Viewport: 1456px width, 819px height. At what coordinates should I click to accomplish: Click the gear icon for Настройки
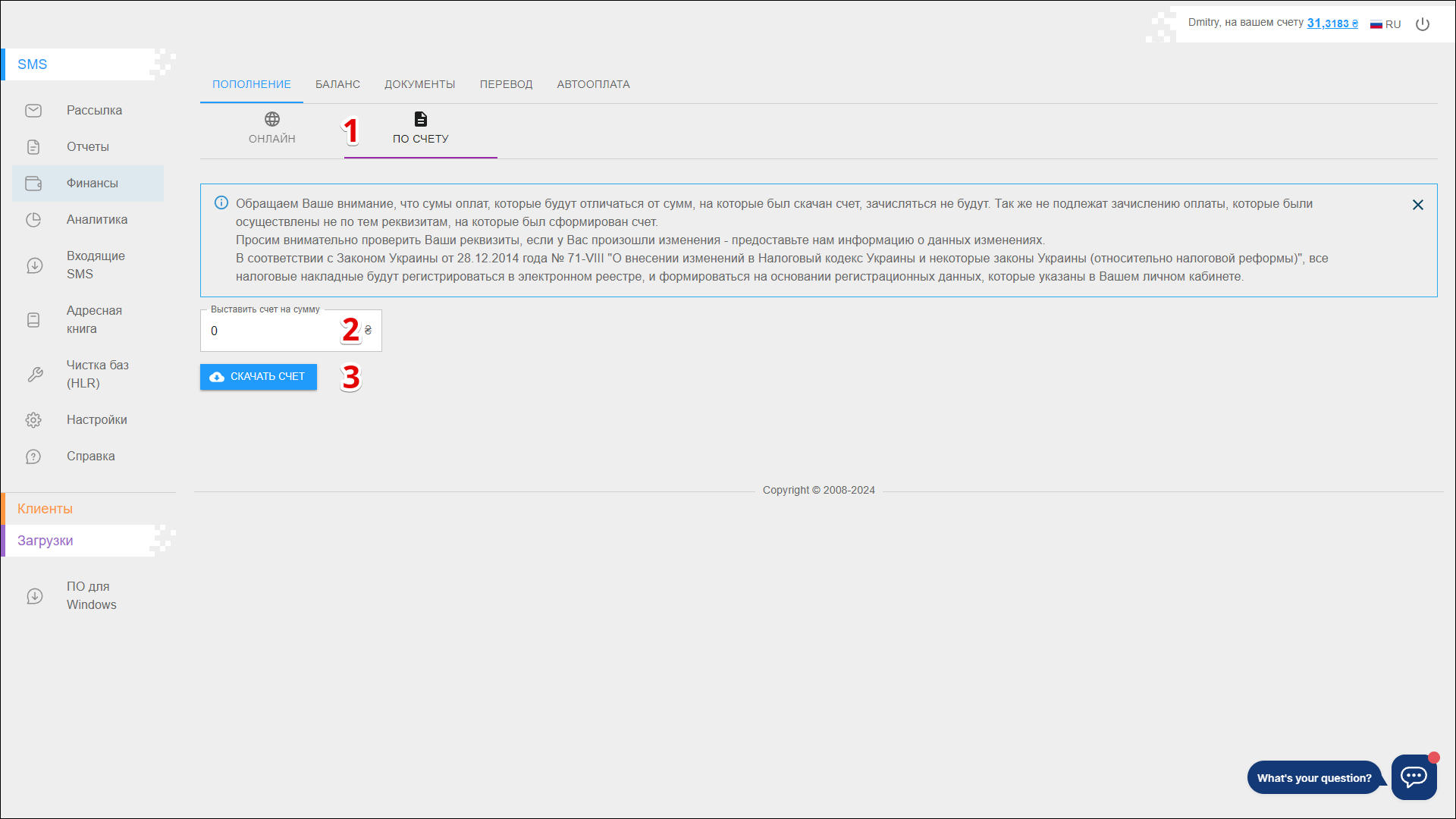[x=33, y=420]
